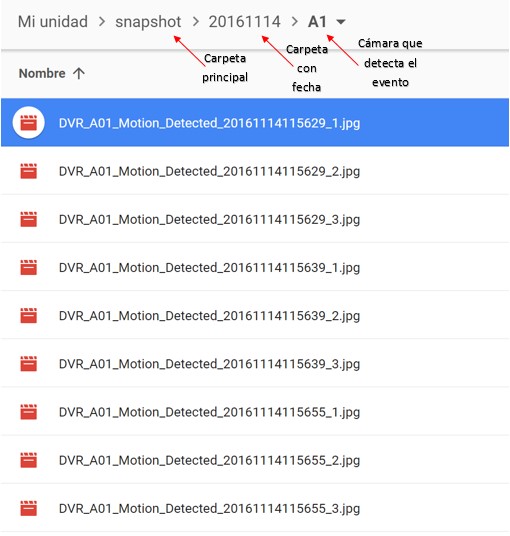Click the red icon beside 20161114115639_2.jpg
Image resolution: width=510 pixels, height=536 pixels.
tap(28, 316)
